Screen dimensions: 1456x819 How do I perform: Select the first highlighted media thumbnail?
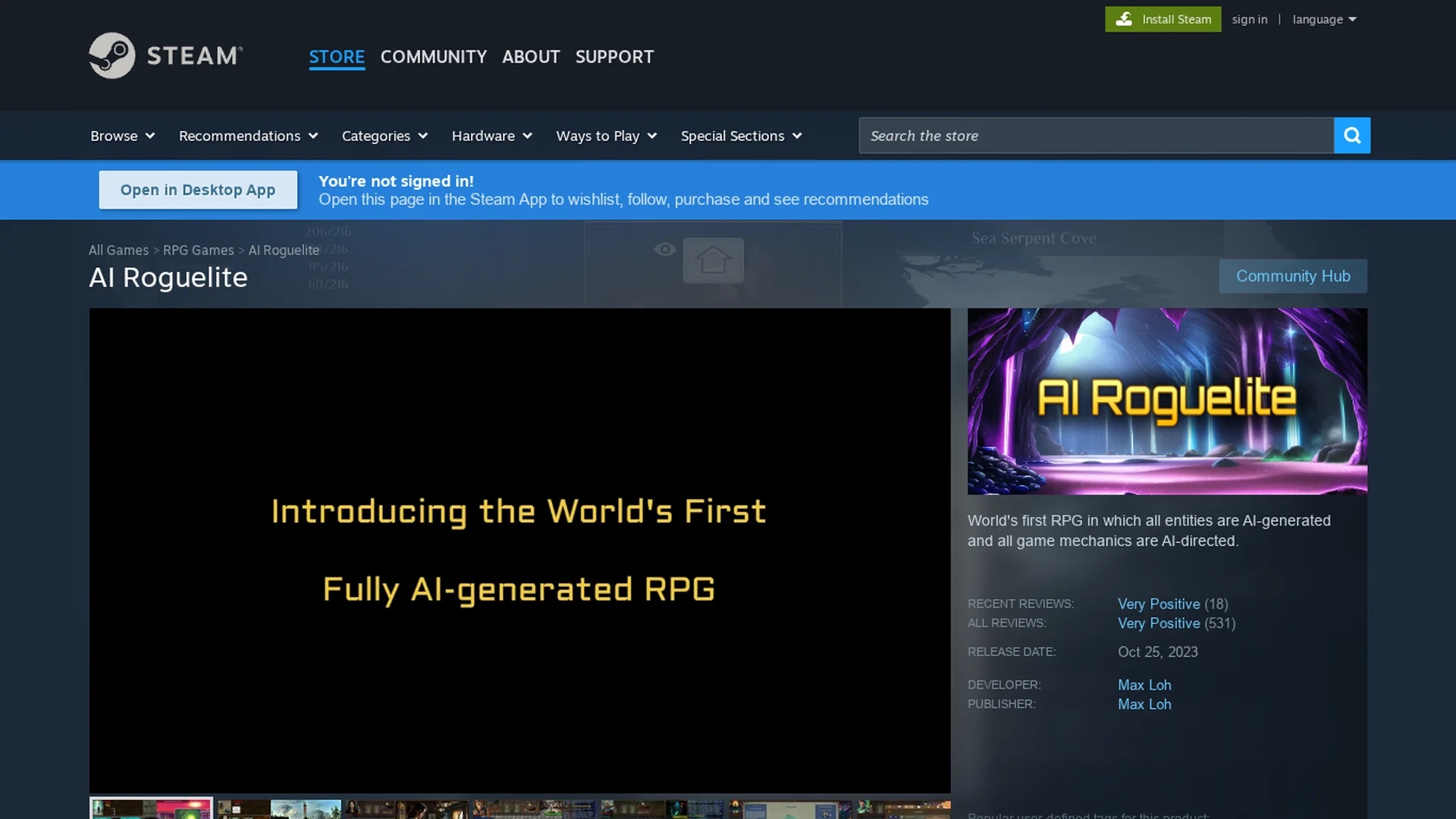pos(151,808)
